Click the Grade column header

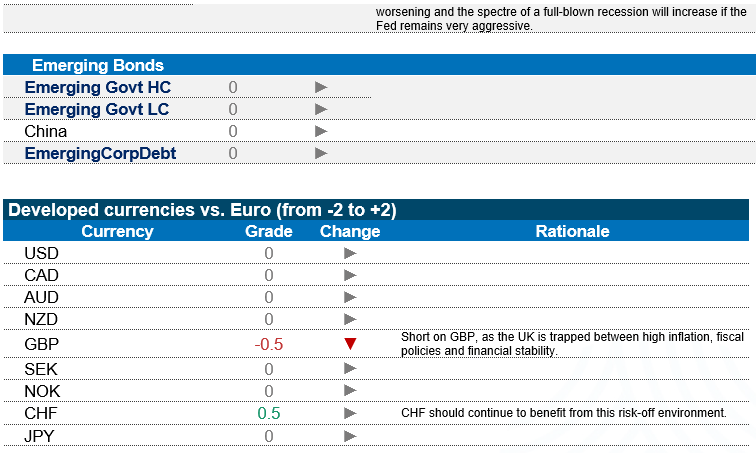pos(269,231)
